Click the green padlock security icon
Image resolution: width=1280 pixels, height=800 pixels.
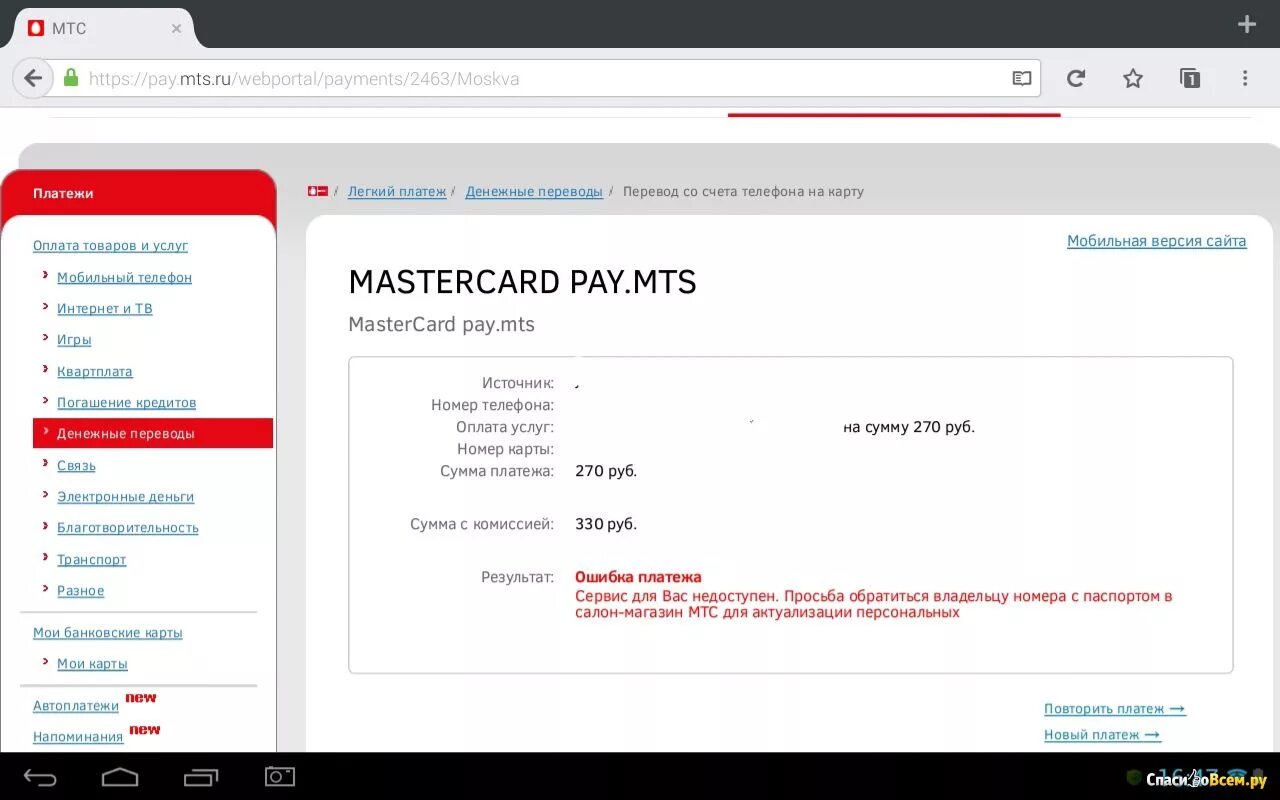(71, 77)
